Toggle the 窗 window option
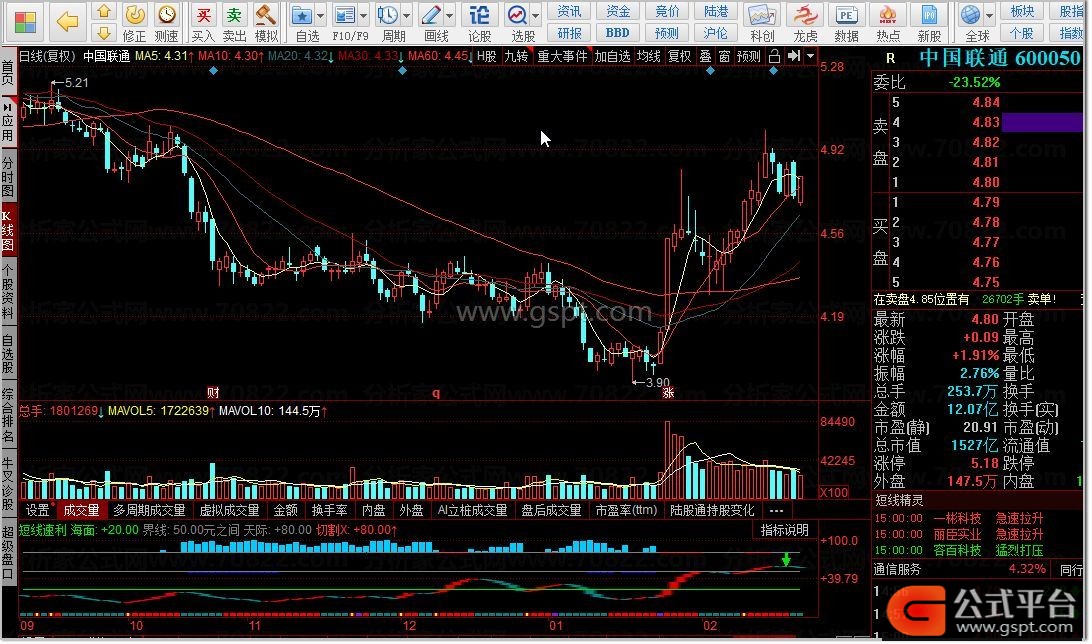1092x644 pixels. (724, 56)
